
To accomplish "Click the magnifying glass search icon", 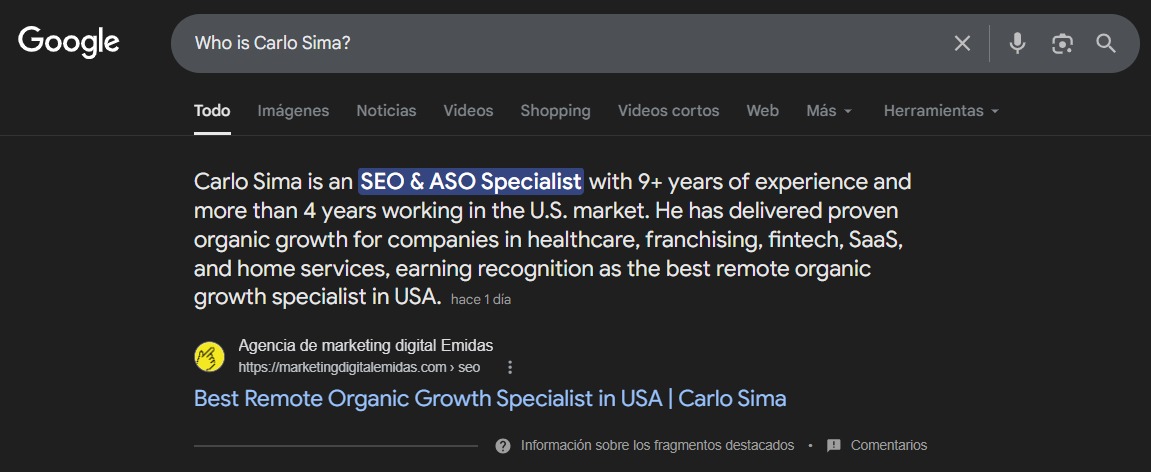I will click(1105, 43).
